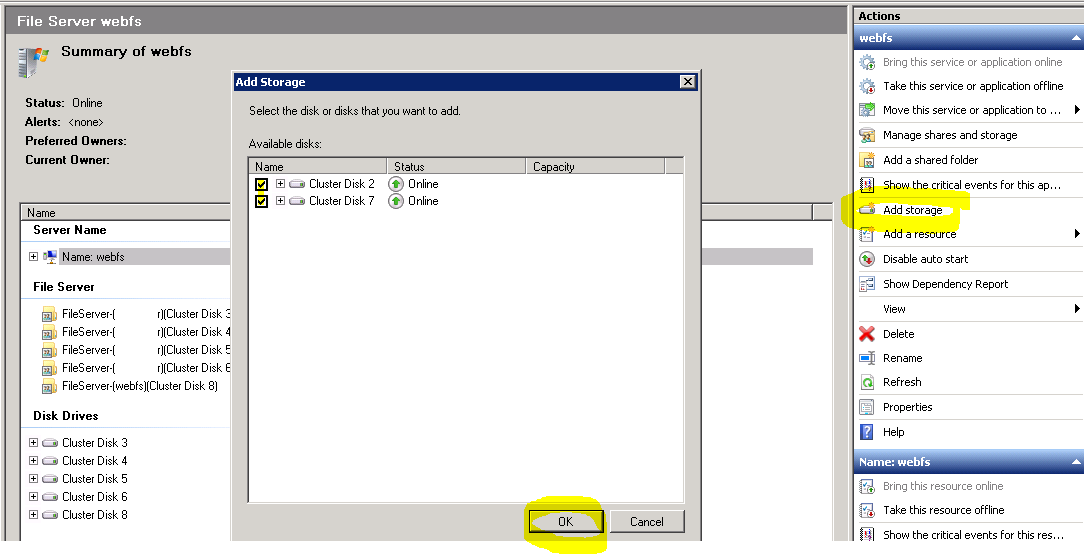Expand Cluster Disk 5 under Disk Drives

click(x=33, y=478)
